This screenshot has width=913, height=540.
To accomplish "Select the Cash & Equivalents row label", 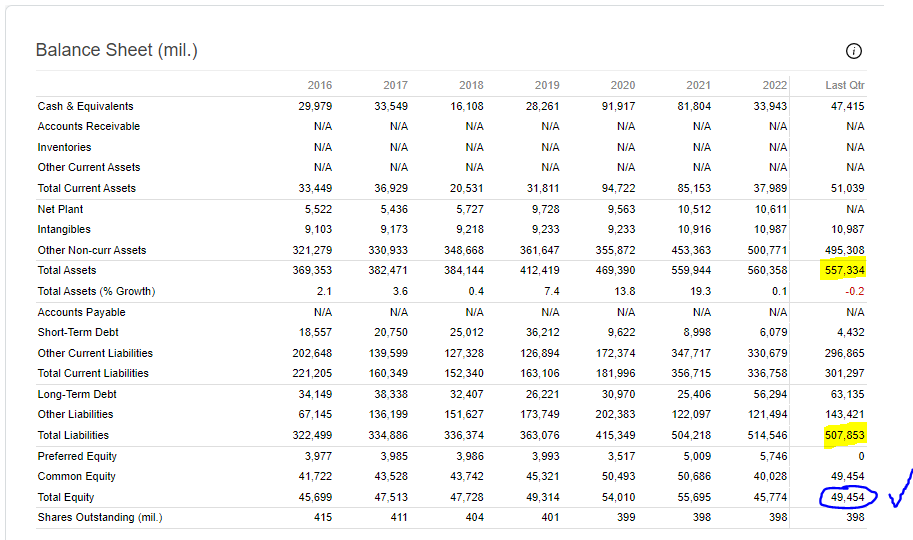I will pyautogui.click(x=86, y=106).
